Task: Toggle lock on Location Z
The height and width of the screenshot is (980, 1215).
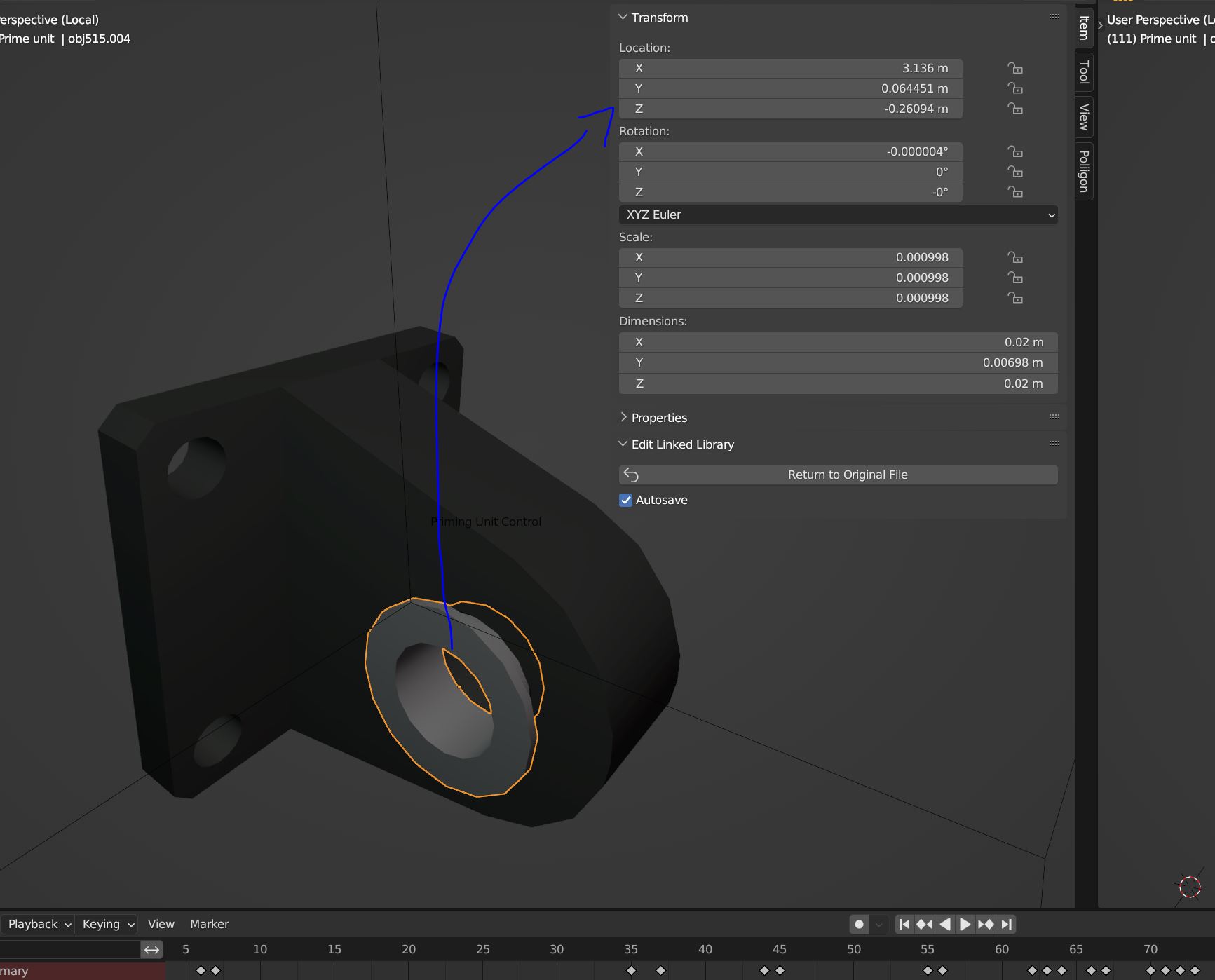Action: click(x=1015, y=109)
